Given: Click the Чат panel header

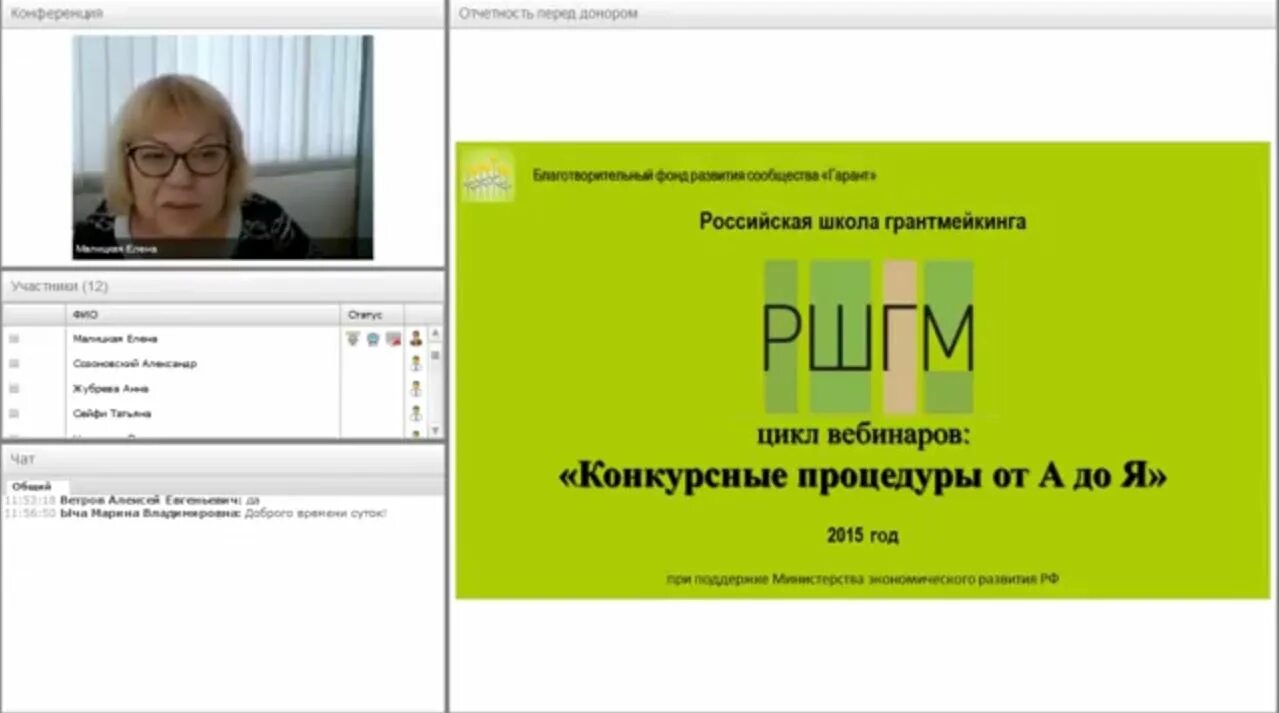Looking at the screenshot, I should [222, 459].
